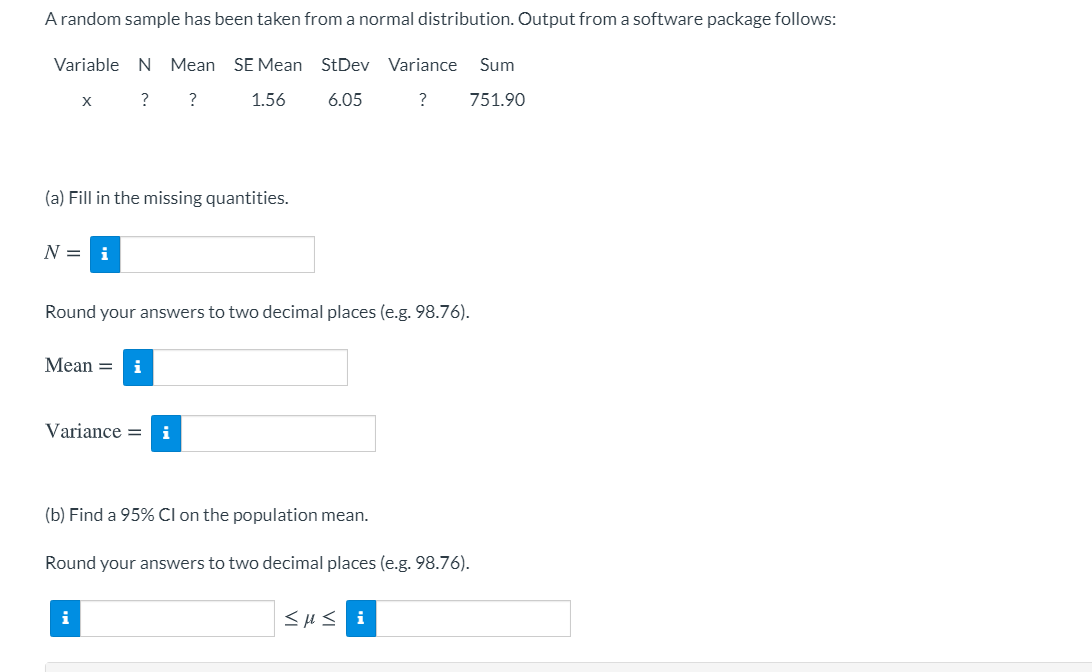
Task: Click the question mark under the Mean column
Action: point(192,99)
